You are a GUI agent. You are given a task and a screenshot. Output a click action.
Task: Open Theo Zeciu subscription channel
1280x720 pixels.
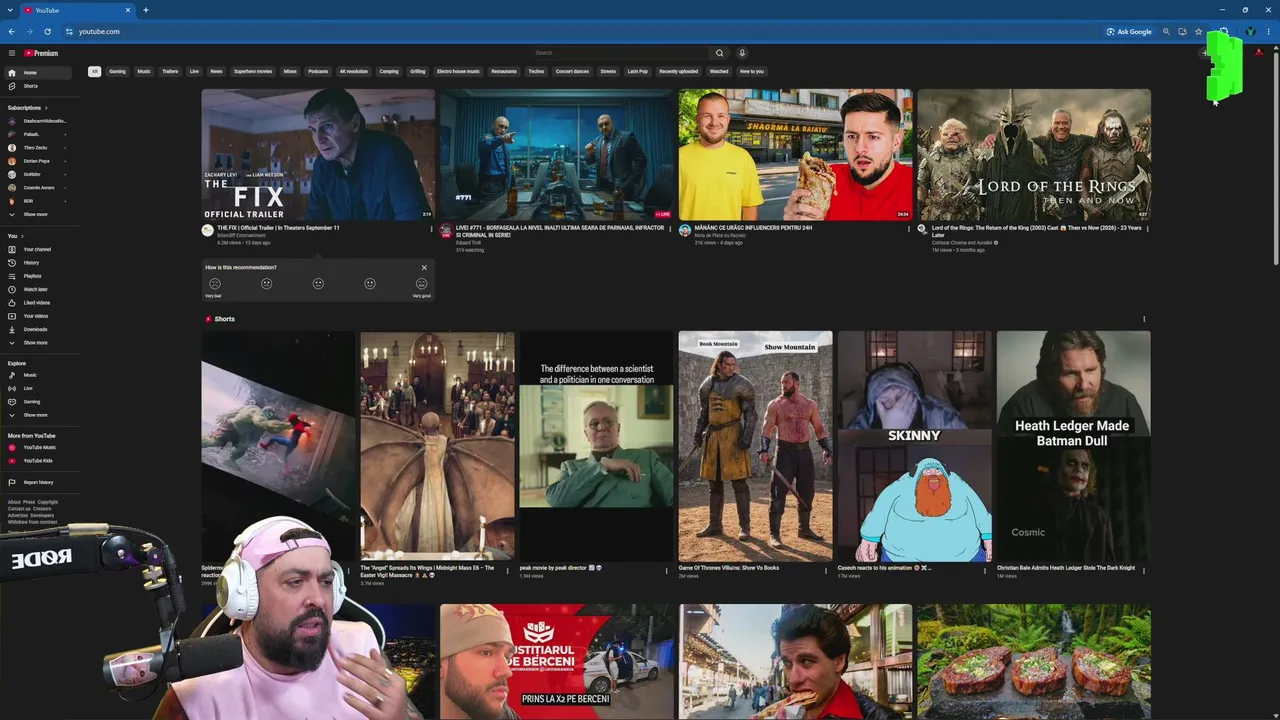pos(36,148)
